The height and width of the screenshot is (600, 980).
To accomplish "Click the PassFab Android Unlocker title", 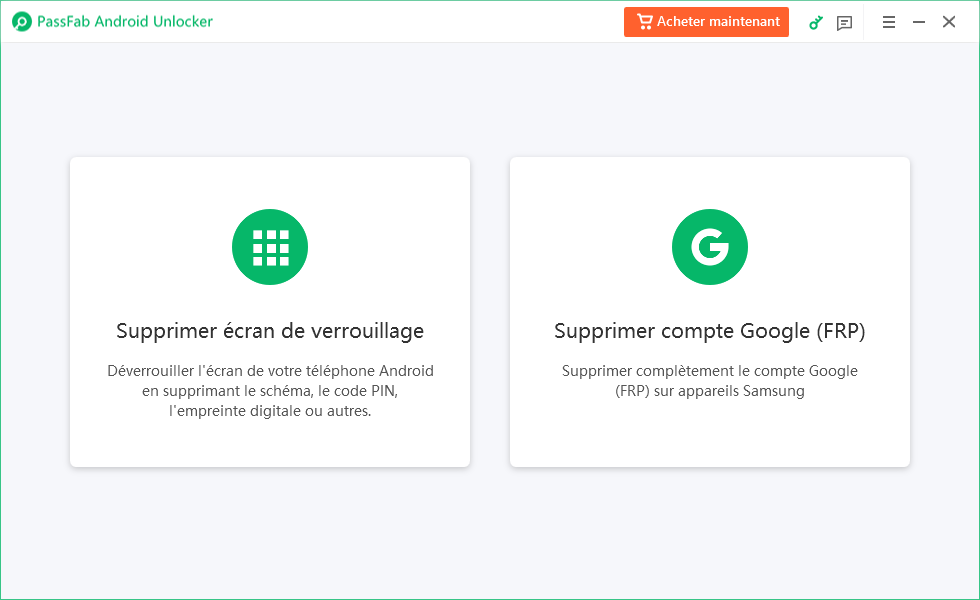I will [x=125, y=22].
